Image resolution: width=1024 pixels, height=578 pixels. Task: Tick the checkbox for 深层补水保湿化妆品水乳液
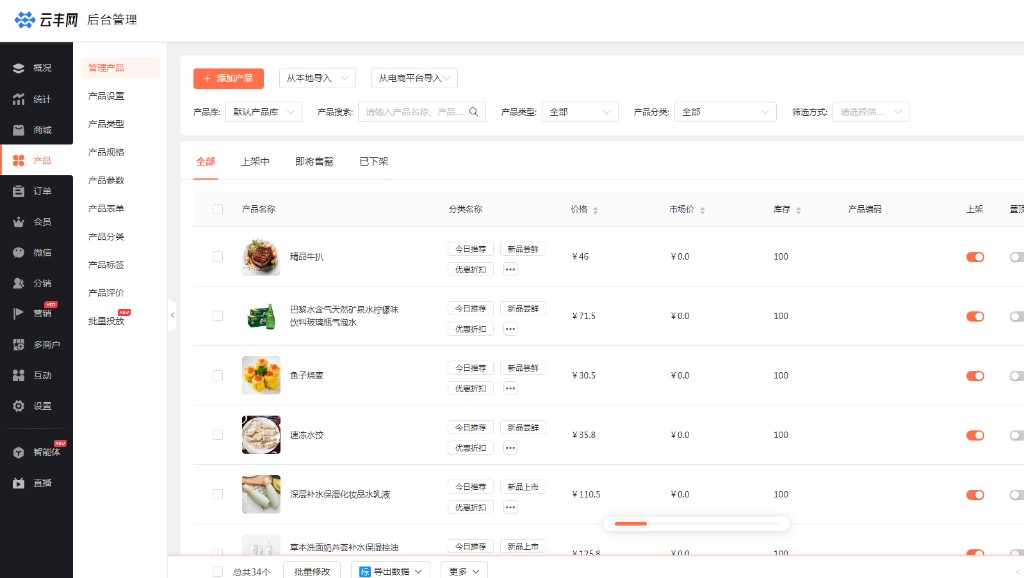pos(217,494)
